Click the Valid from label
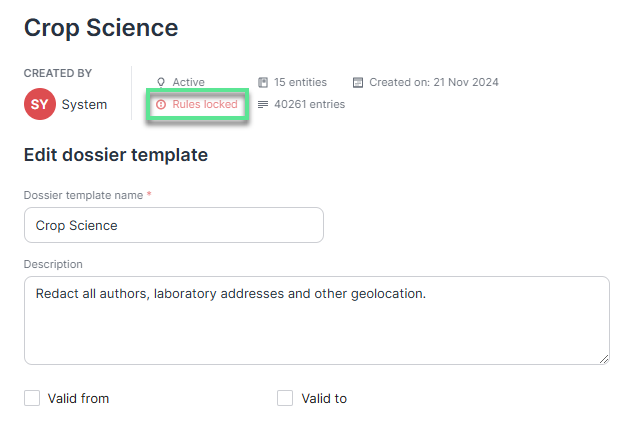 click(79, 399)
